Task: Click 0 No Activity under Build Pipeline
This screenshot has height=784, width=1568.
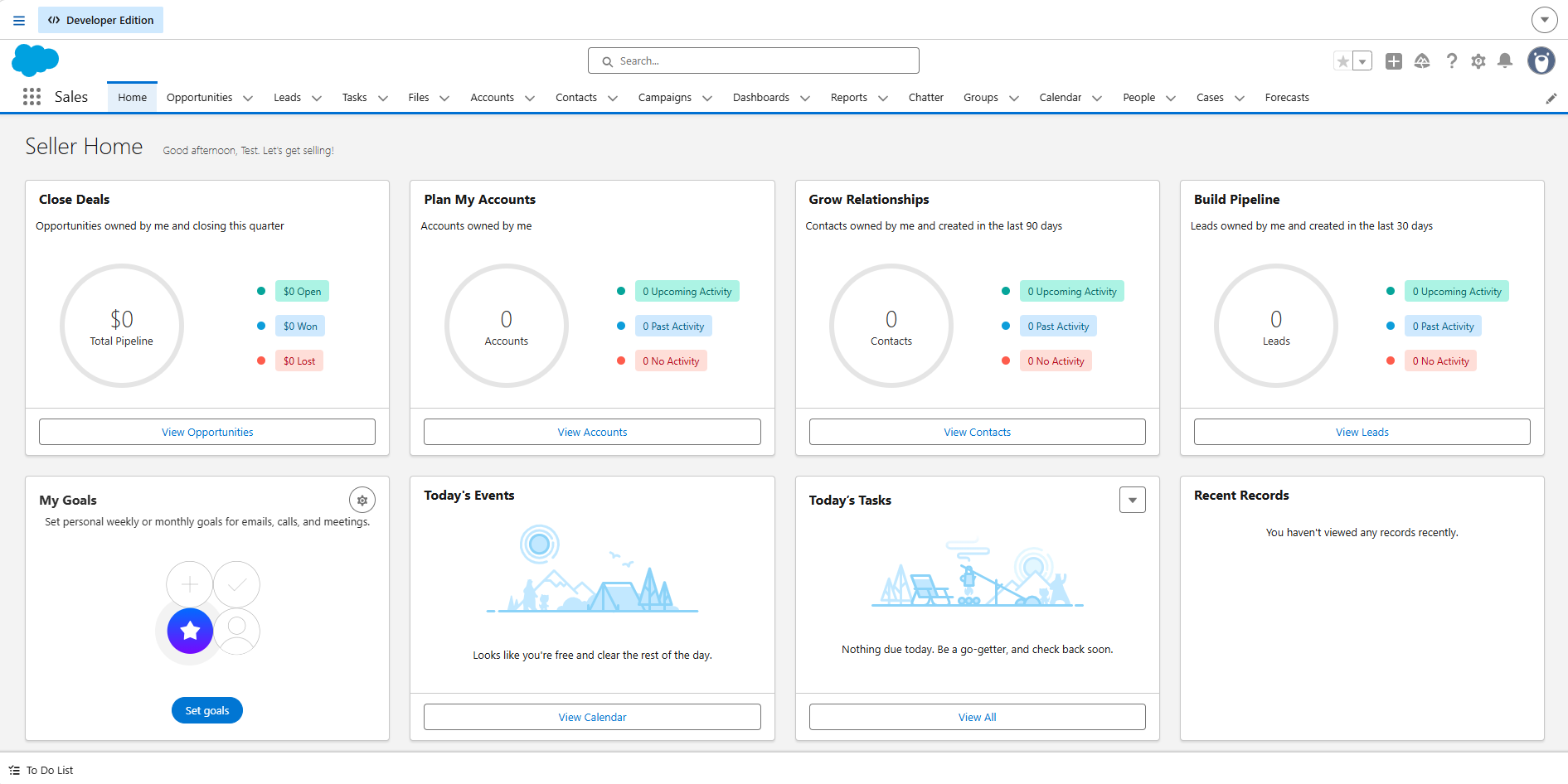Action: point(1440,361)
